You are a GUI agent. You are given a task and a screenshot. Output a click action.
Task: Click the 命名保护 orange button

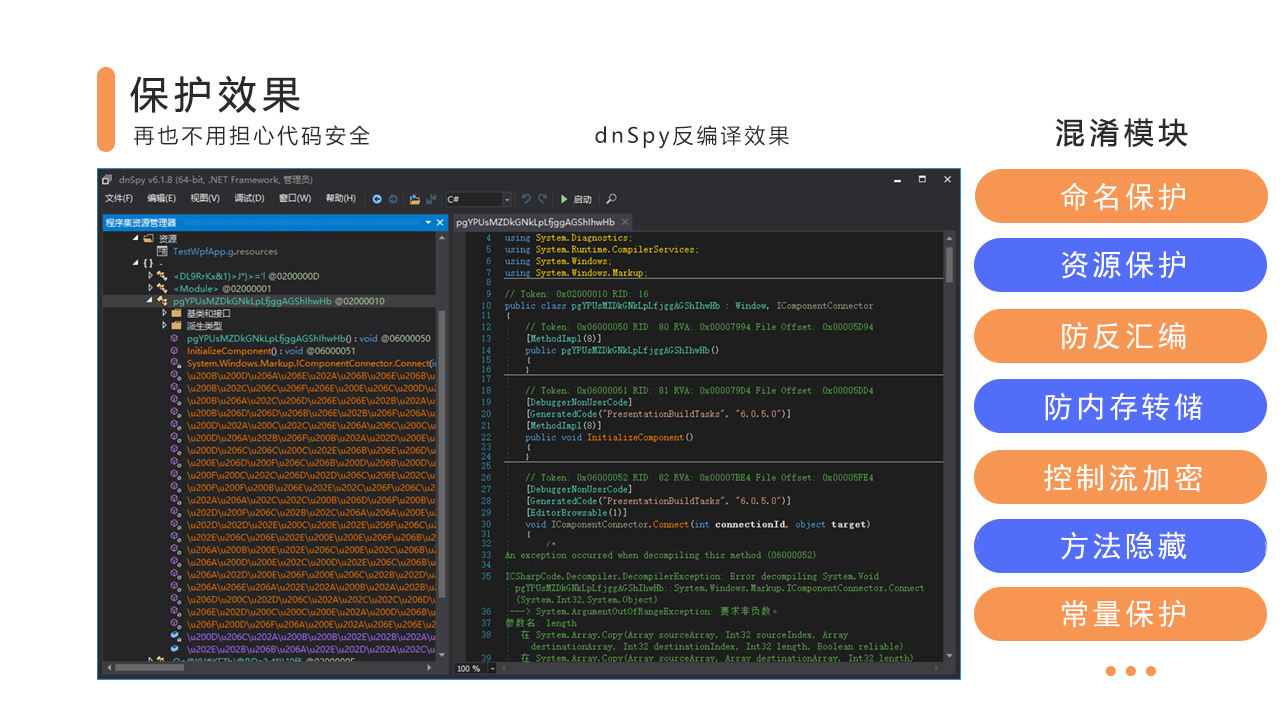1121,196
